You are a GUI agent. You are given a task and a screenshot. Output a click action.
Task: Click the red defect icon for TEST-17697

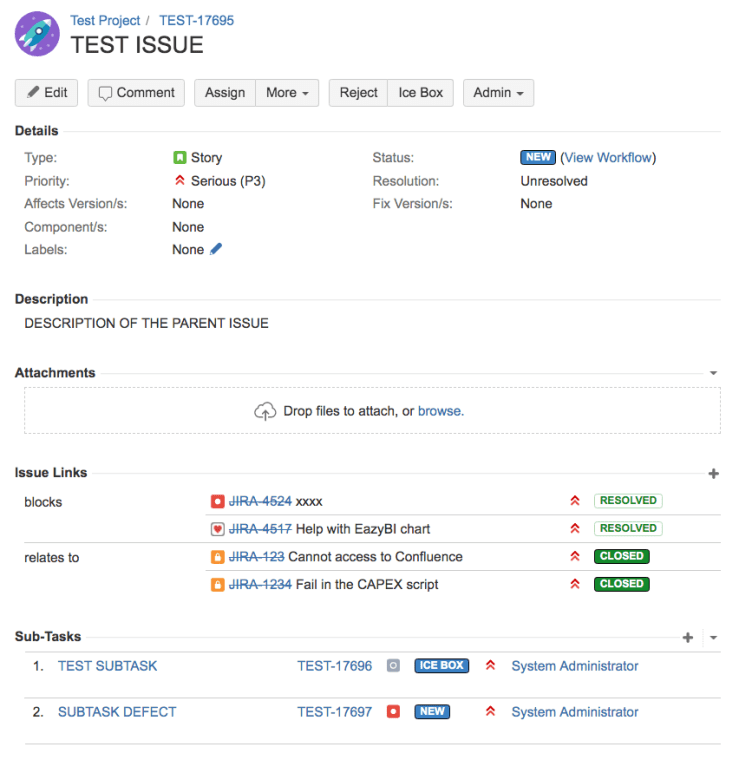click(x=393, y=712)
